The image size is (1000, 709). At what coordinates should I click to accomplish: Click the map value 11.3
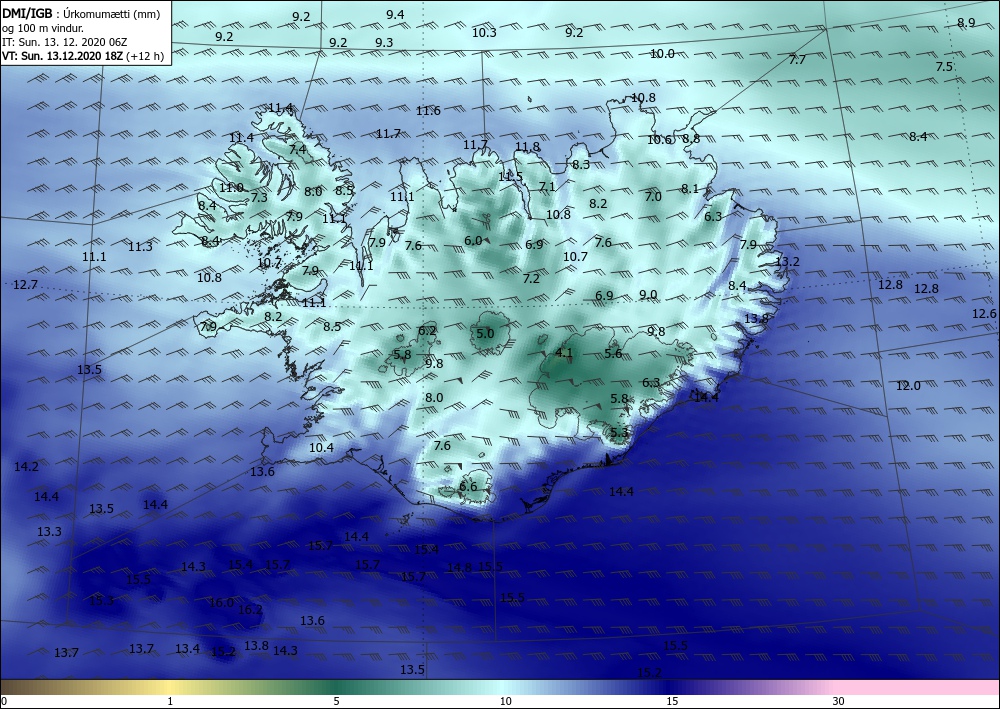(x=140, y=247)
